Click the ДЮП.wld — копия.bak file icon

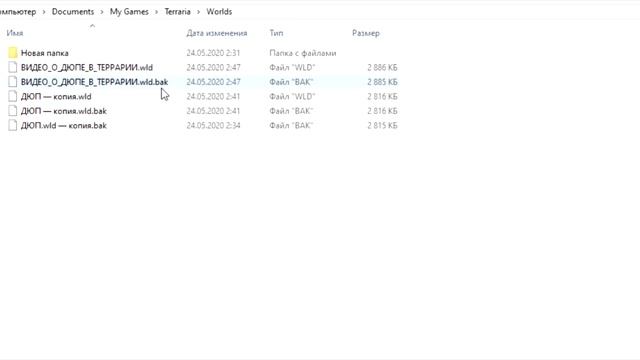point(13,125)
